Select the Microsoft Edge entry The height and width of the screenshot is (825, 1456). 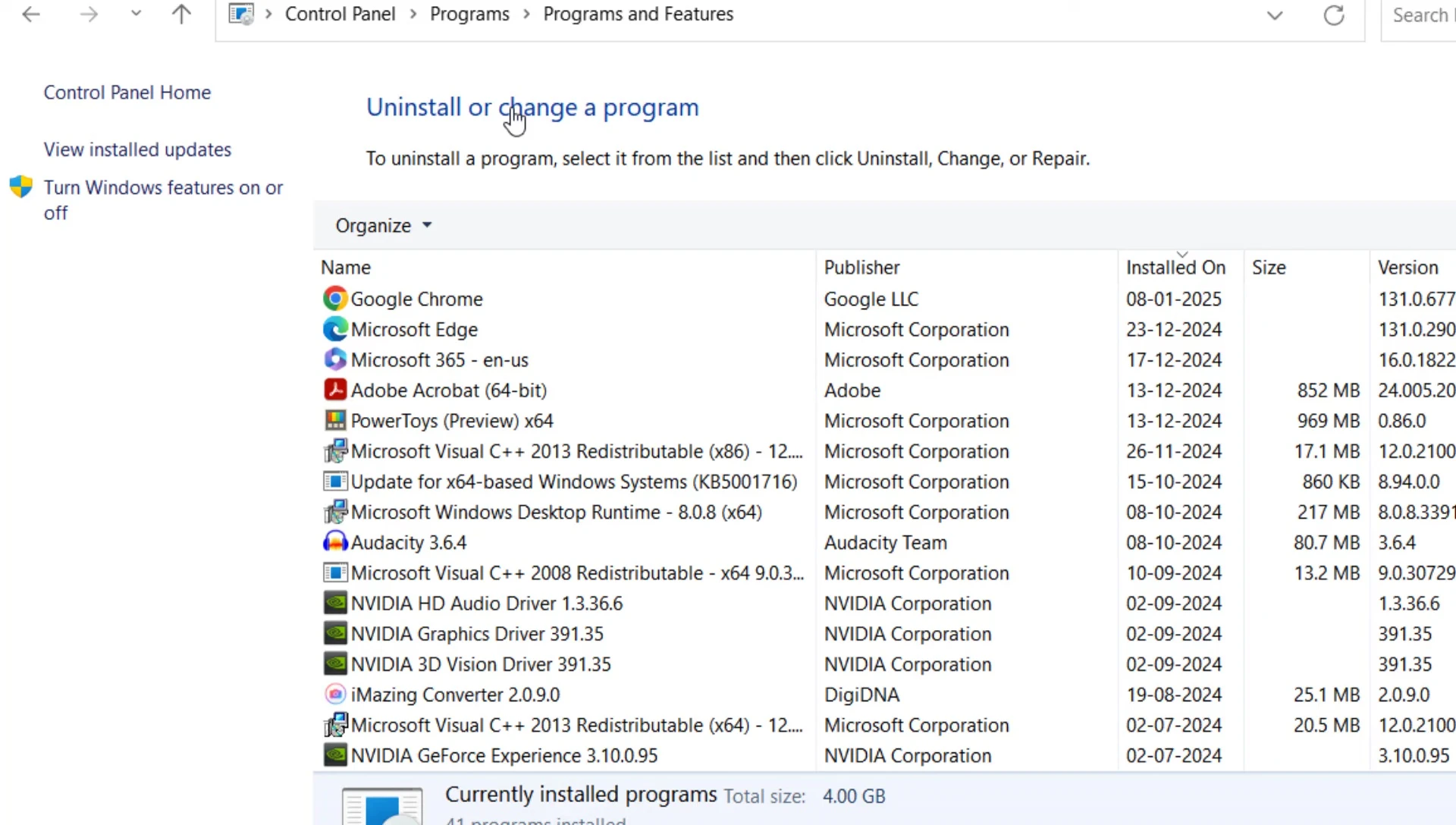tap(414, 329)
